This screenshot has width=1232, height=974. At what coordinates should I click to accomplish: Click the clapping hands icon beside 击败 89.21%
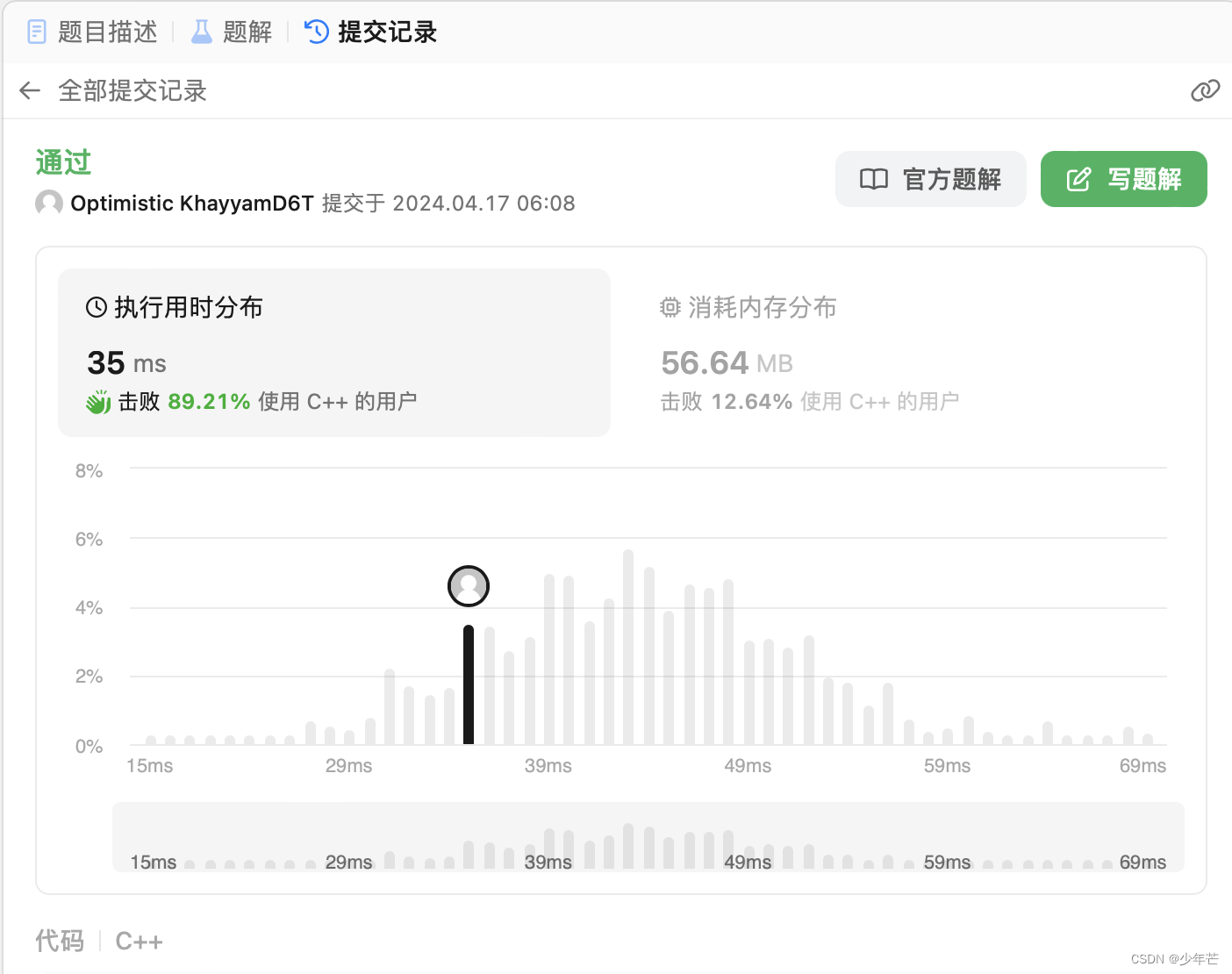98,402
